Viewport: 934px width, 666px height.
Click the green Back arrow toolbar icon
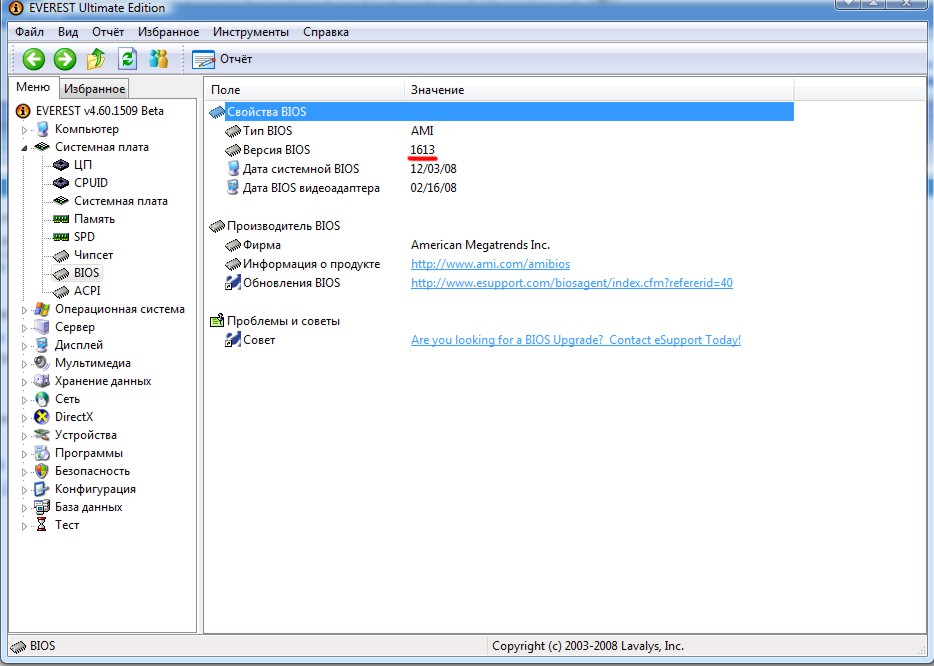click(x=34, y=59)
